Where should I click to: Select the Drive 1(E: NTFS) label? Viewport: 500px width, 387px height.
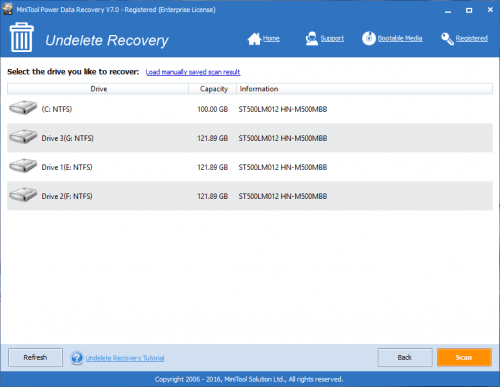pos(67,167)
